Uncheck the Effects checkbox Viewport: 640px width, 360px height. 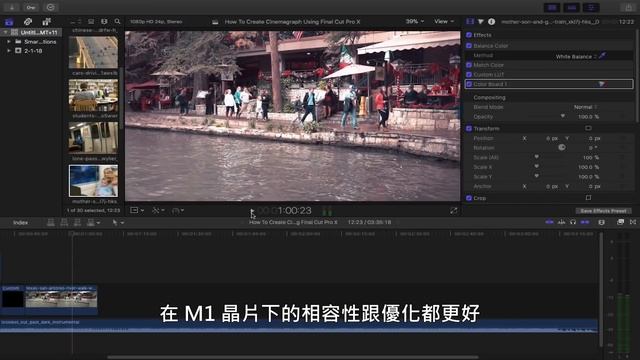[469, 35]
